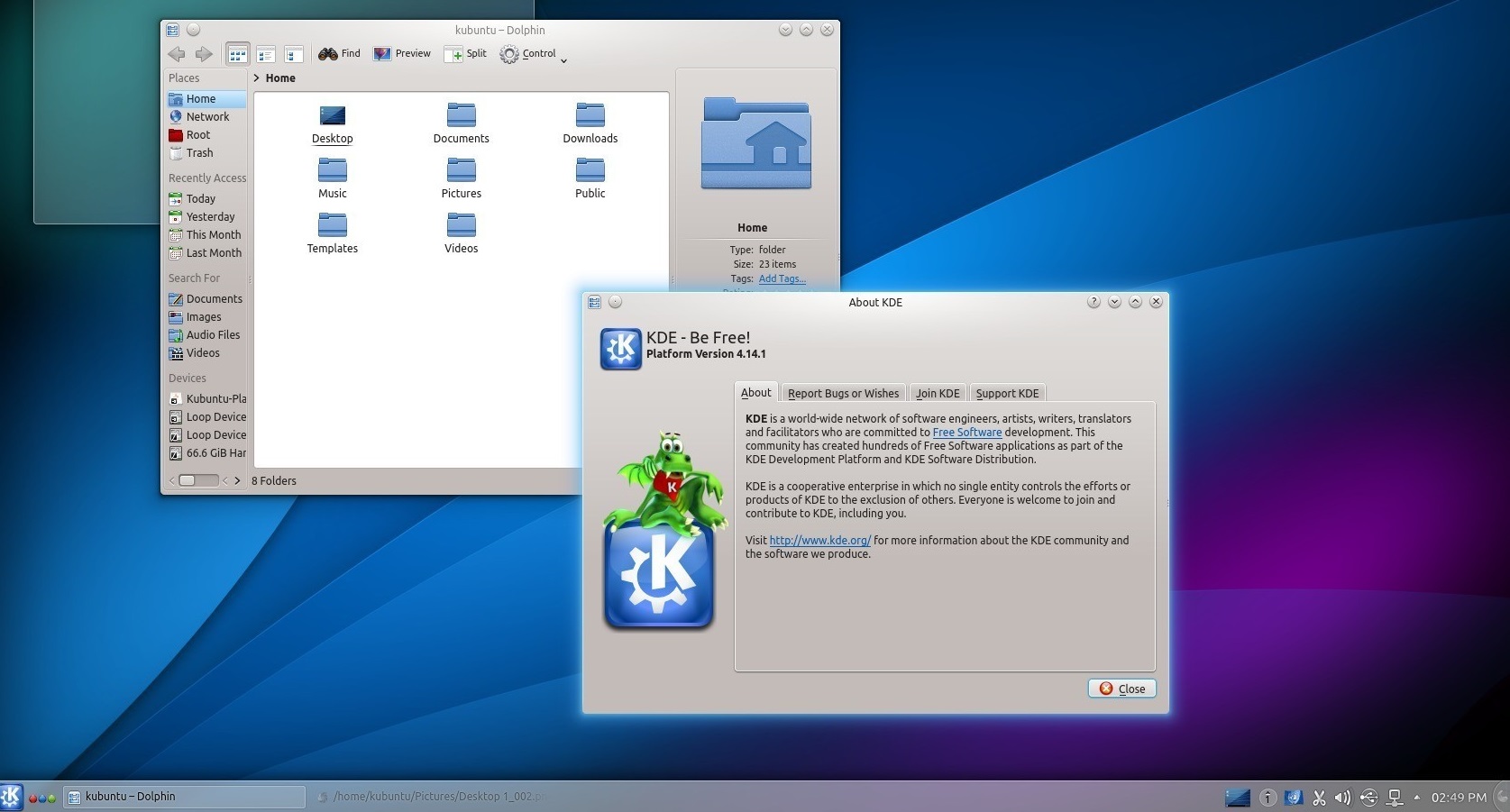
Task: Expand hidden system tray icons arrow
Action: point(1416,797)
